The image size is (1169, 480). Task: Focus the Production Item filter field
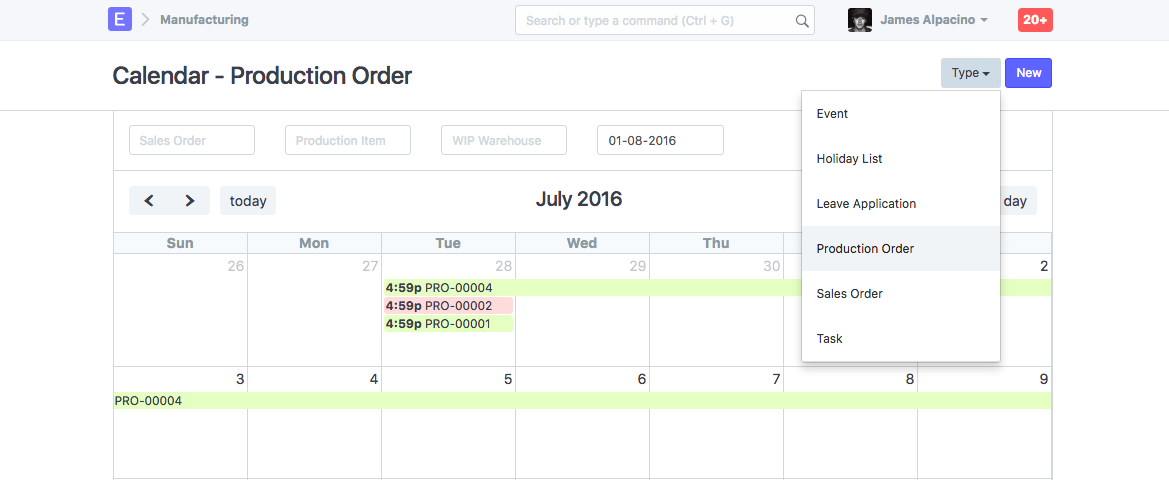click(x=348, y=141)
